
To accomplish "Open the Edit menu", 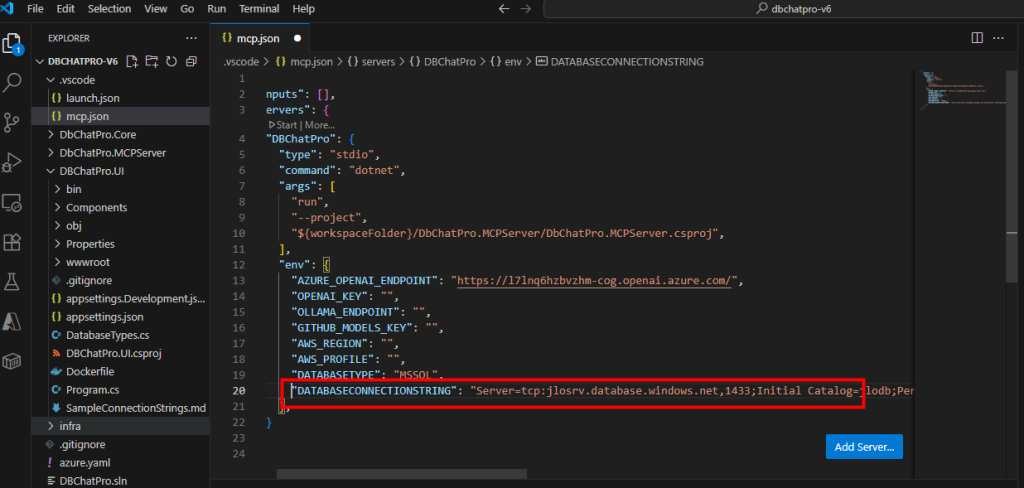I will pyautogui.click(x=65, y=9).
